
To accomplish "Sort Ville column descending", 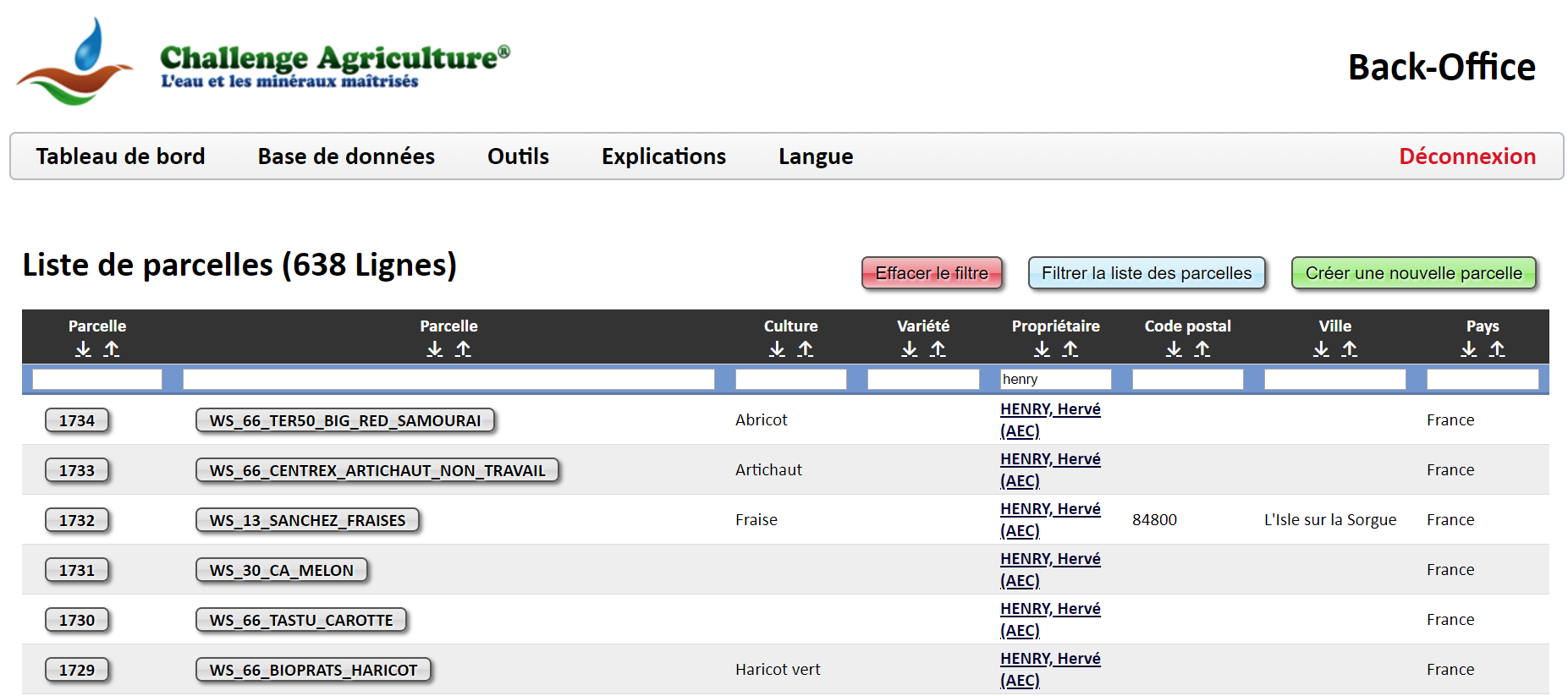I will coord(1321,349).
